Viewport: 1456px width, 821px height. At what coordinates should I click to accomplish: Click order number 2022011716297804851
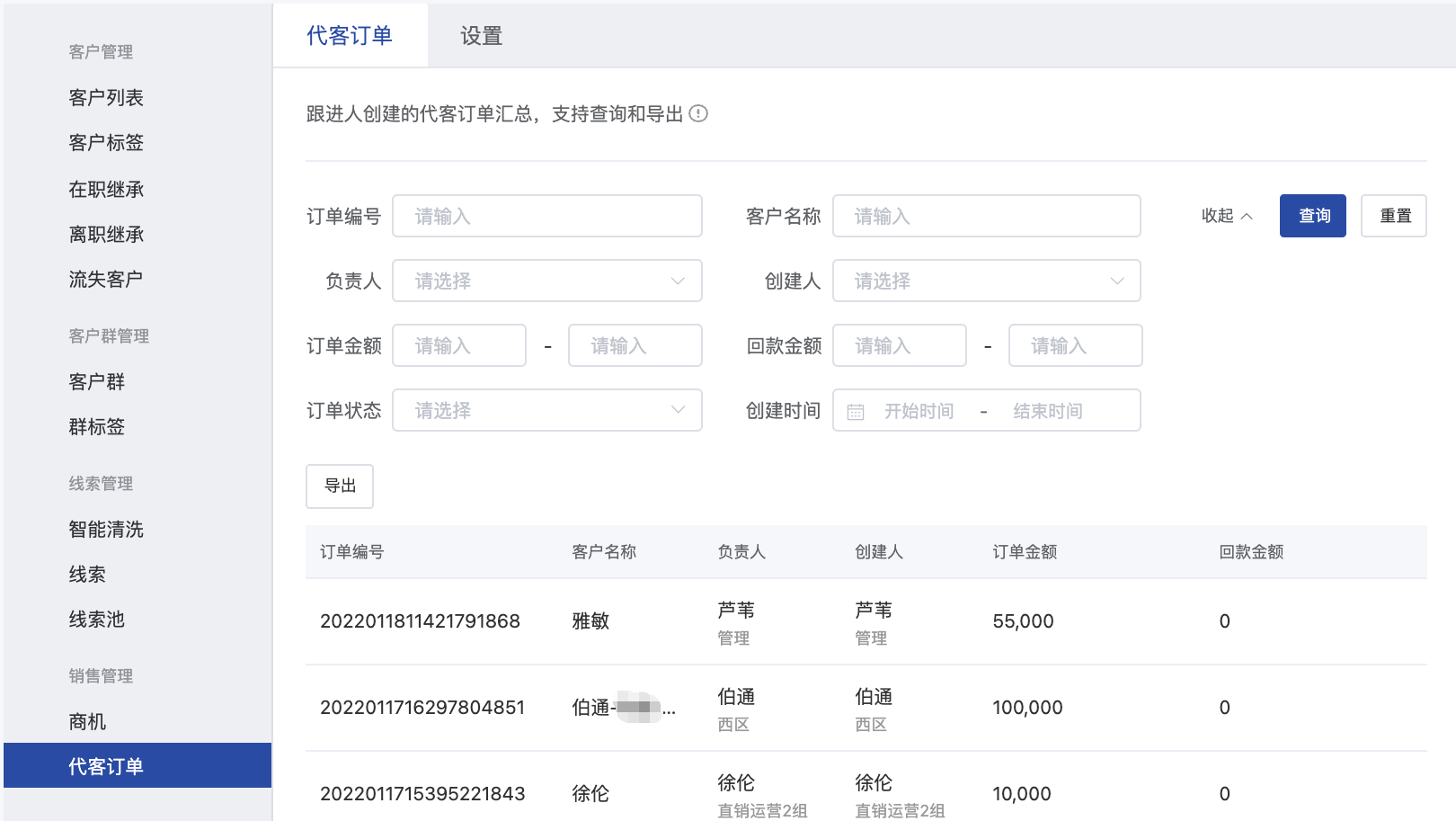(x=422, y=708)
